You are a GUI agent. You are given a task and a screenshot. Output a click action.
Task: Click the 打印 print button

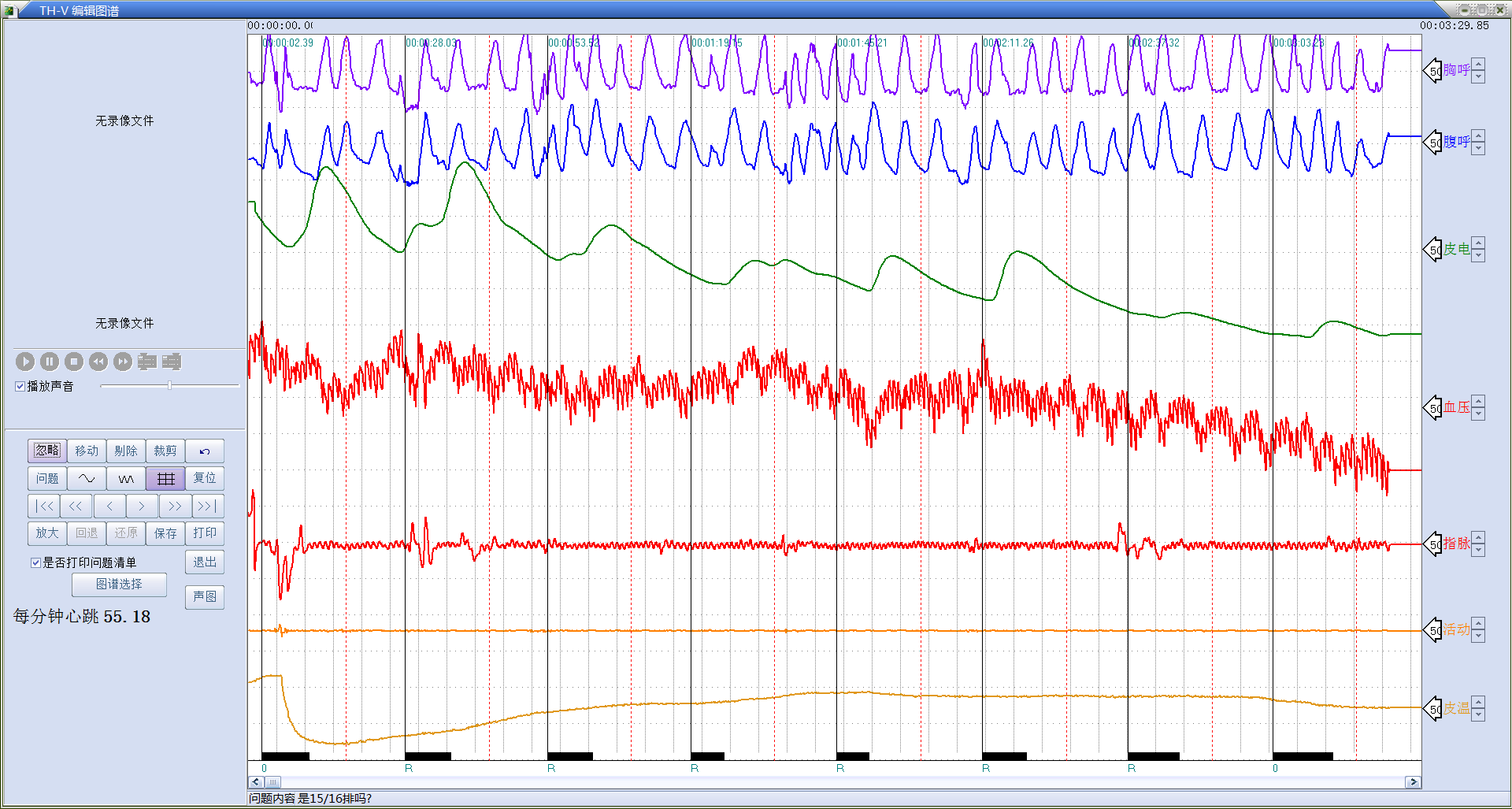[x=205, y=533]
